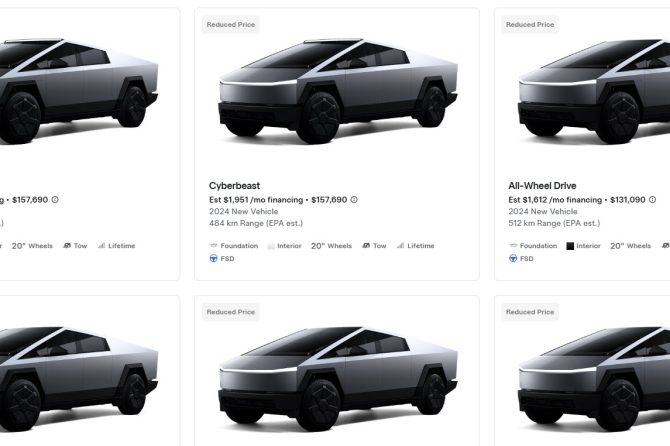Open the All-Wheel Drive listing title
Viewport: 670px width, 446px height.
click(x=542, y=186)
